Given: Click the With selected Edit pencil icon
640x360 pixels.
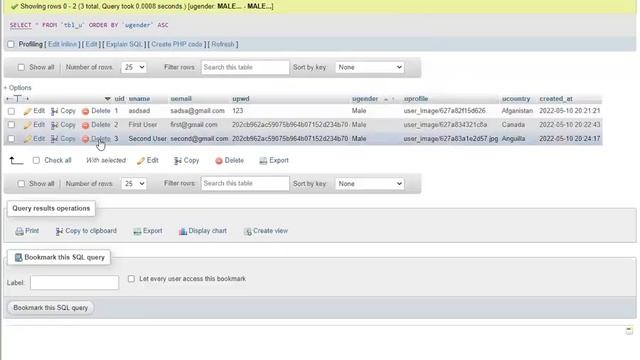Looking at the screenshot, I should point(141,161).
